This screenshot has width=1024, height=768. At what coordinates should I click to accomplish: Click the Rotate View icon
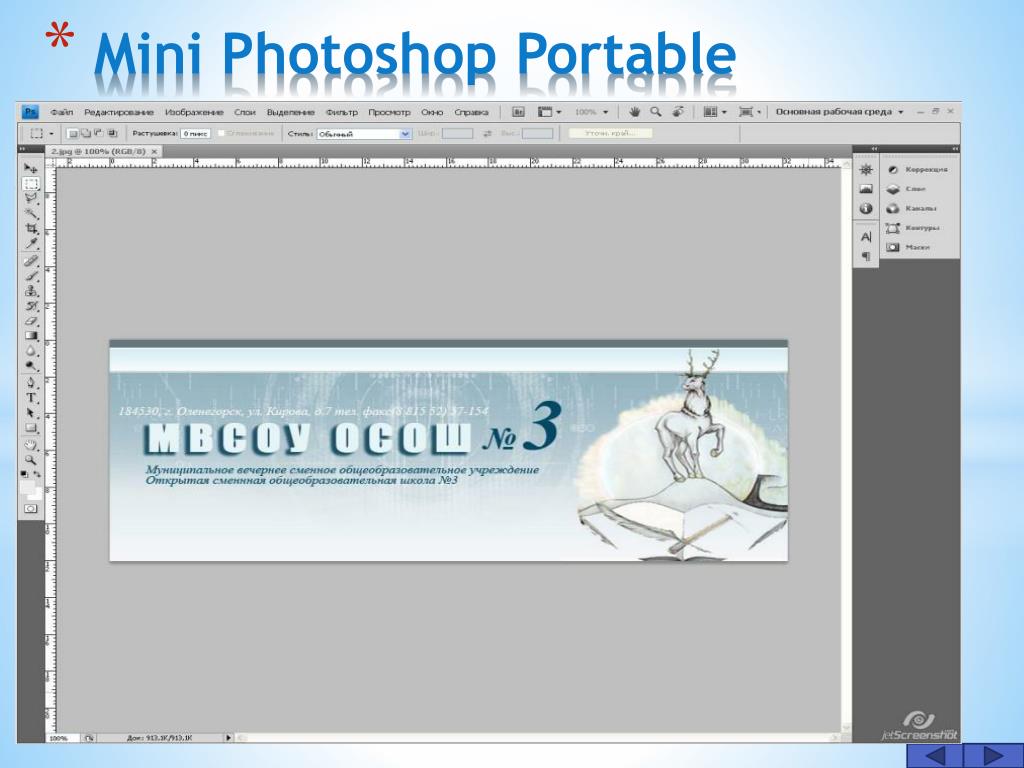(678, 112)
